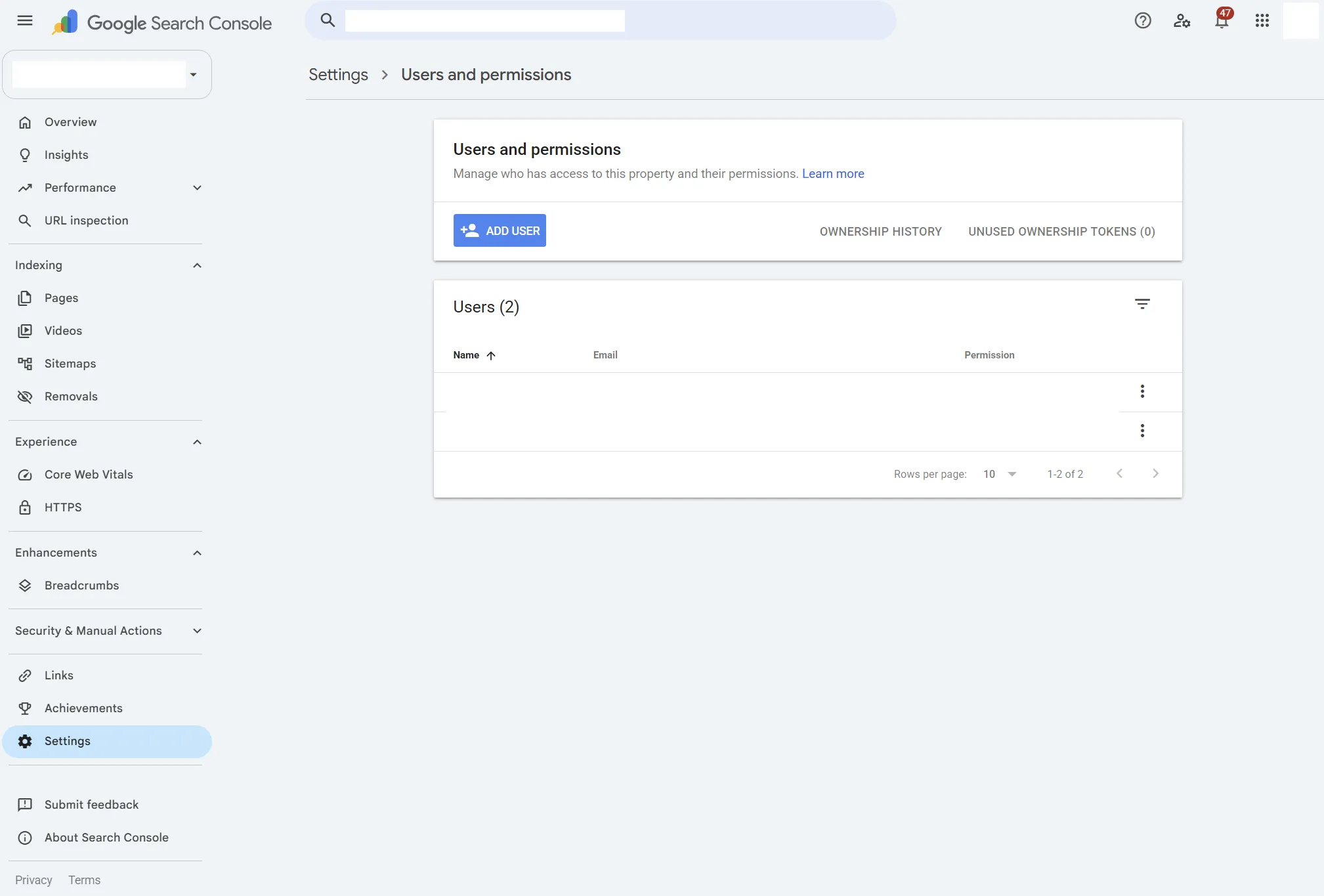The image size is (1324, 896).
Task: Follow the Learn more link
Action: (x=833, y=174)
